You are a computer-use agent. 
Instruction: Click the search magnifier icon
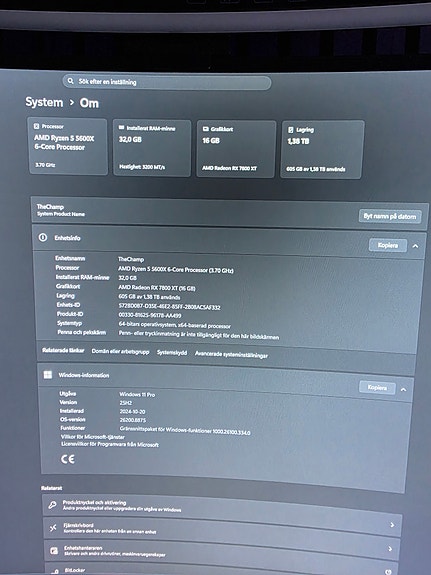pyautogui.click(x=70, y=81)
